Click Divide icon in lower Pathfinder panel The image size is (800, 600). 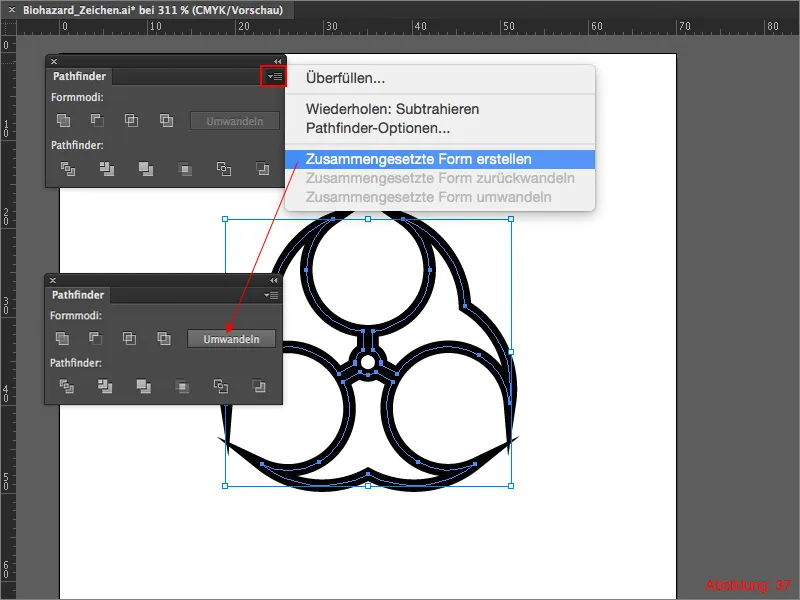point(66,386)
